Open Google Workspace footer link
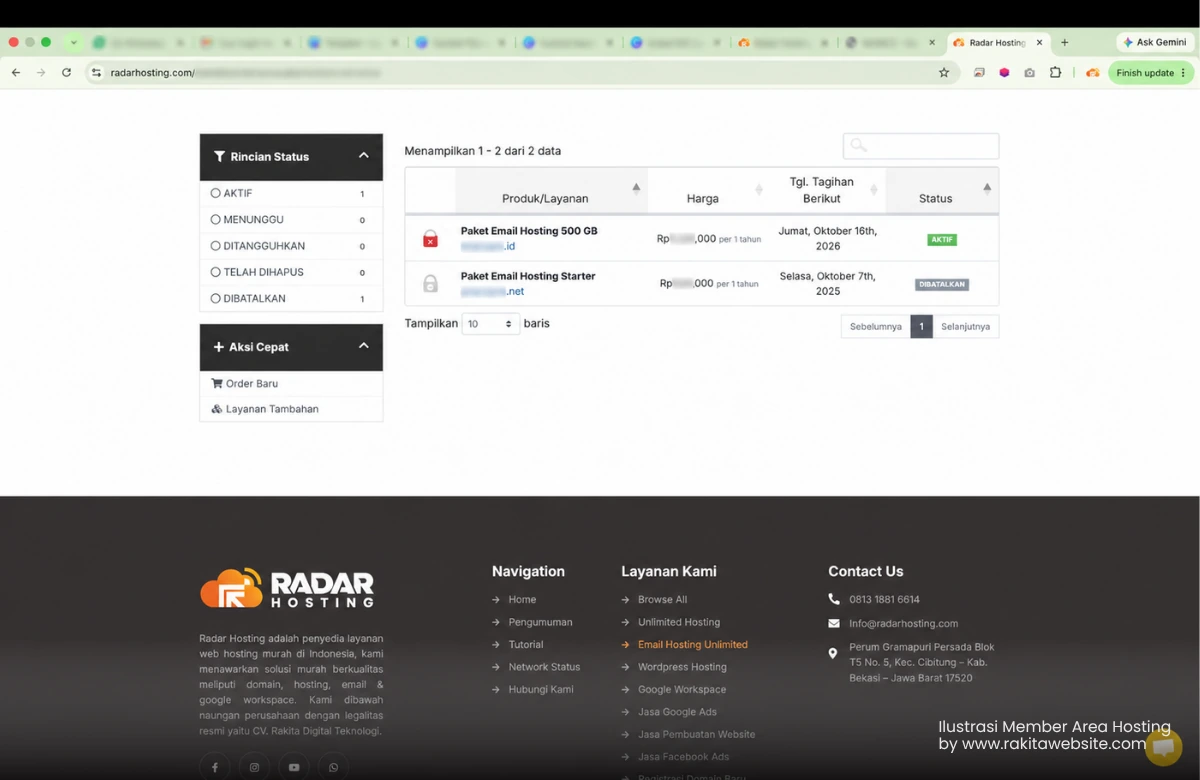1200x780 pixels. (682, 689)
